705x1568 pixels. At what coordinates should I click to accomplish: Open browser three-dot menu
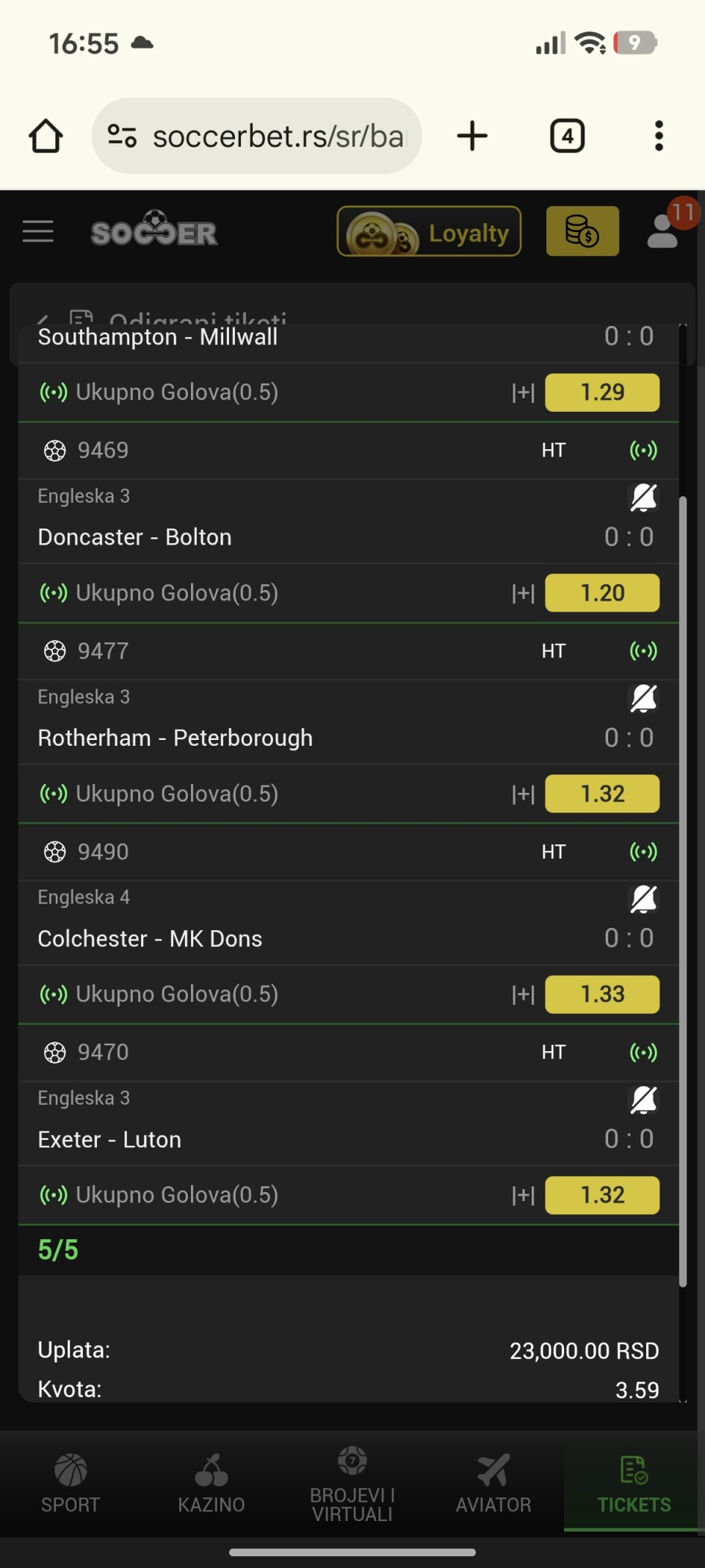pyautogui.click(x=659, y=137)
